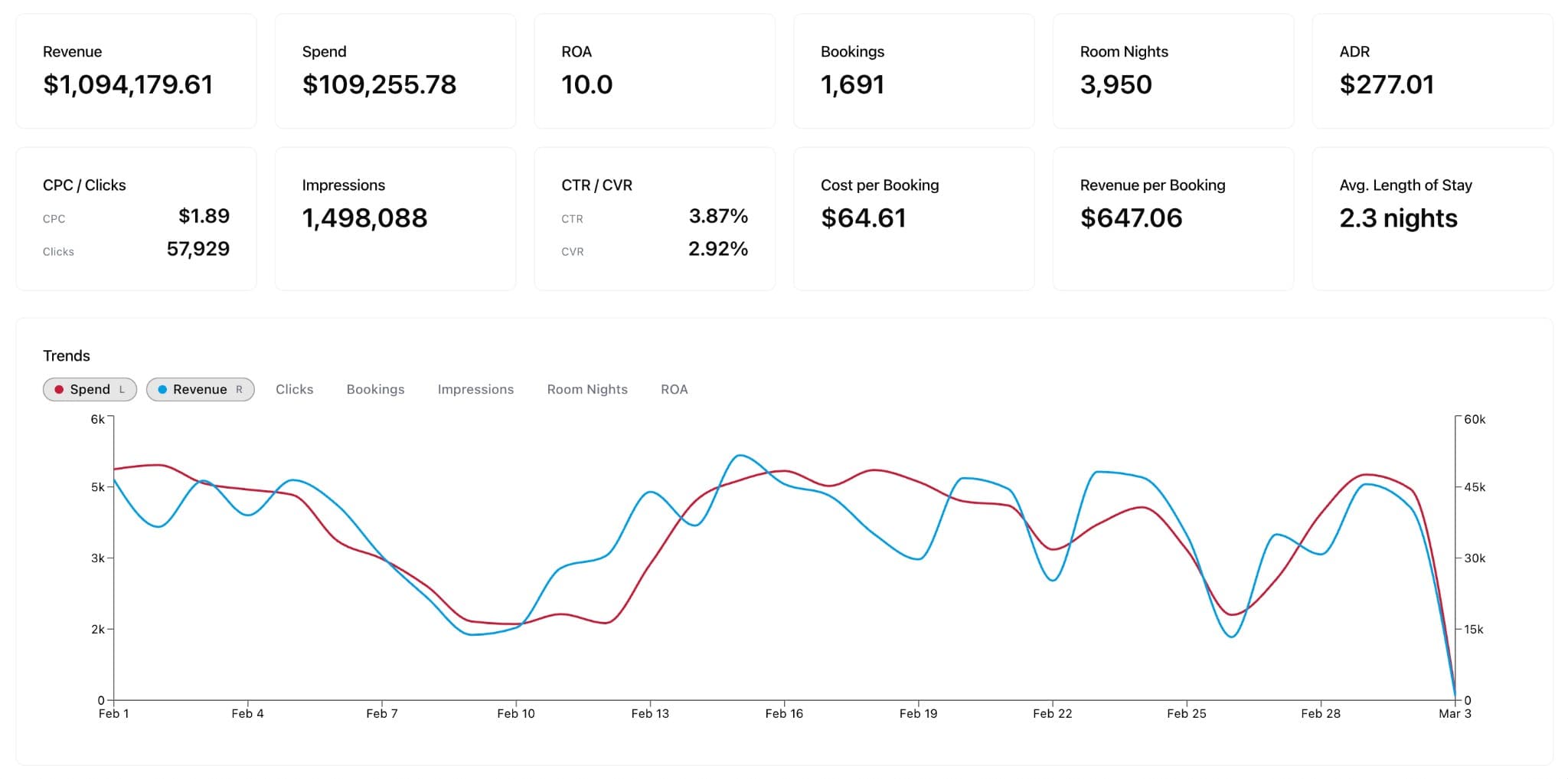Image resolution: width=1568 pixels, height=779 pixels.
Task: Show Bookings on the Trends chart
Action: pyautogui.click(x=375, y=389)
